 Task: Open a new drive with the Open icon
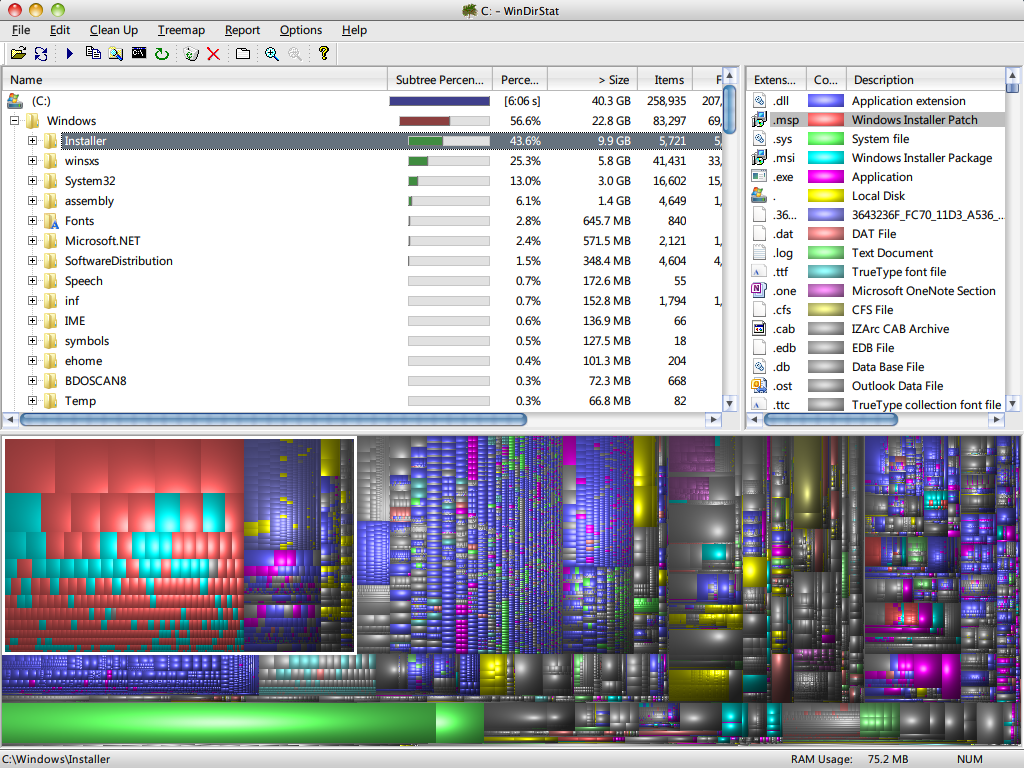point(19,54)
